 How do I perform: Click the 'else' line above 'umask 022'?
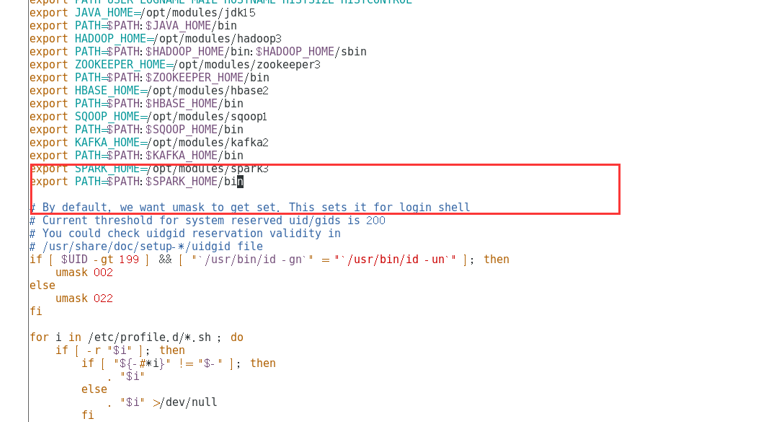click(x=42, y=285)
